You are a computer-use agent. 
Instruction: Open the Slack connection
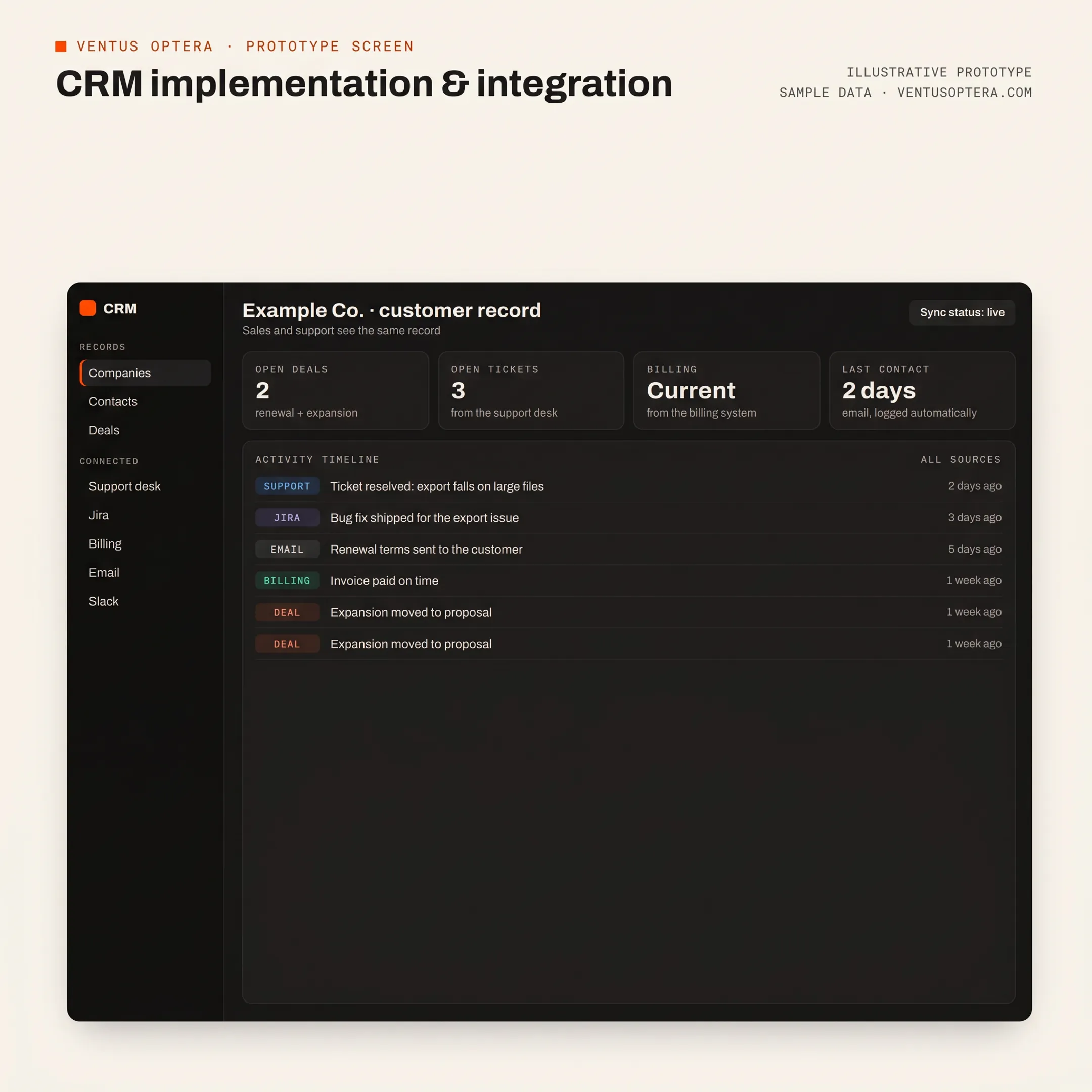click(104, 601)
